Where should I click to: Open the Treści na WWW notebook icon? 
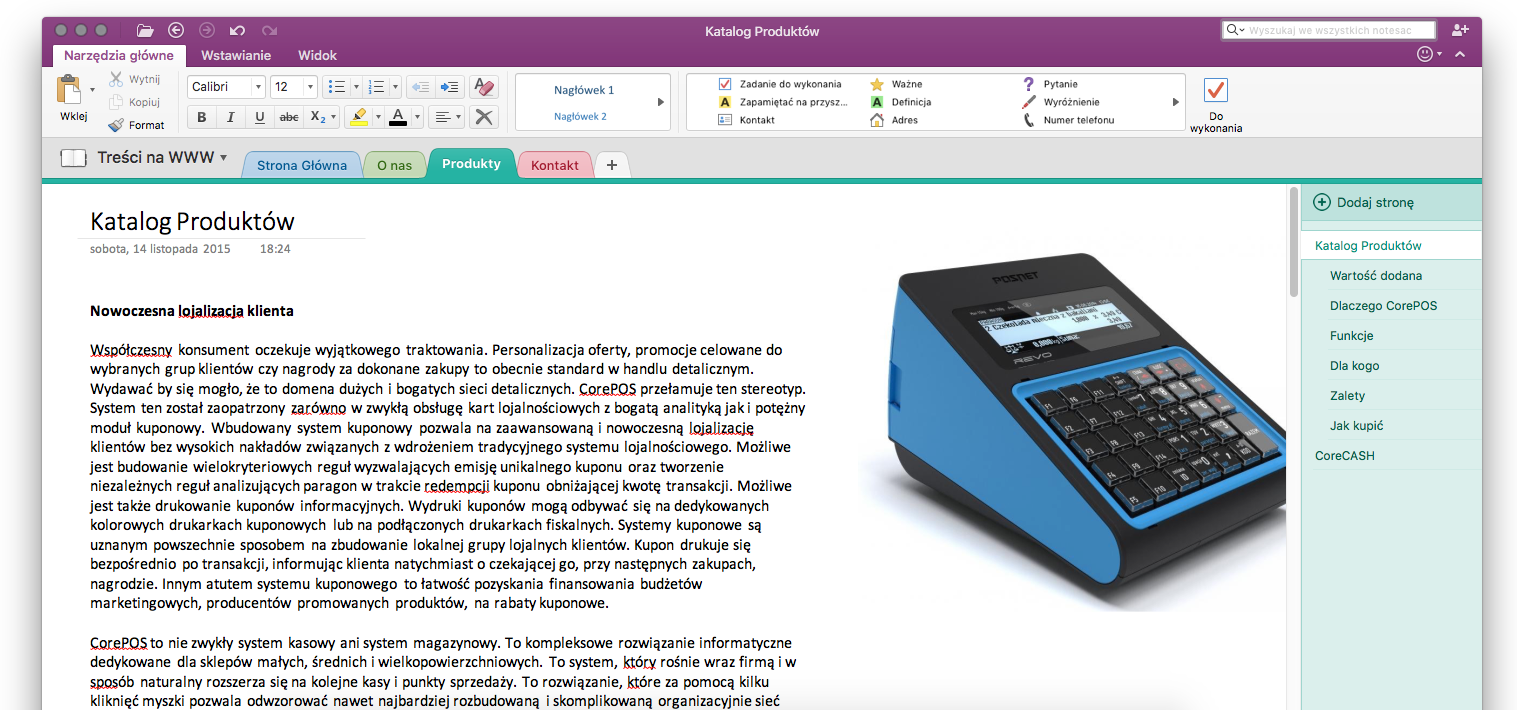point(73,157)
